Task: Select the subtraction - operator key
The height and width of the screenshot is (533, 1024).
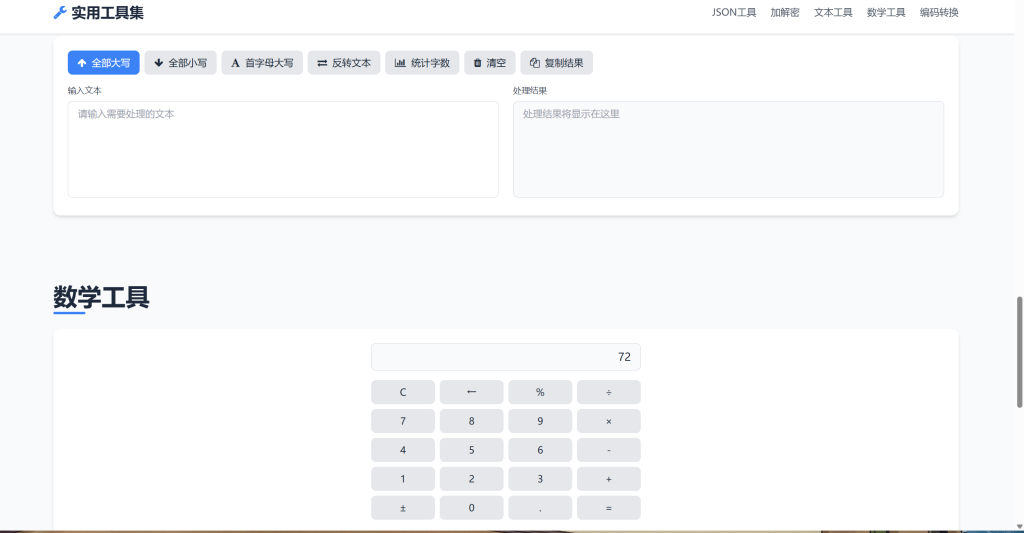Action: 609,450
